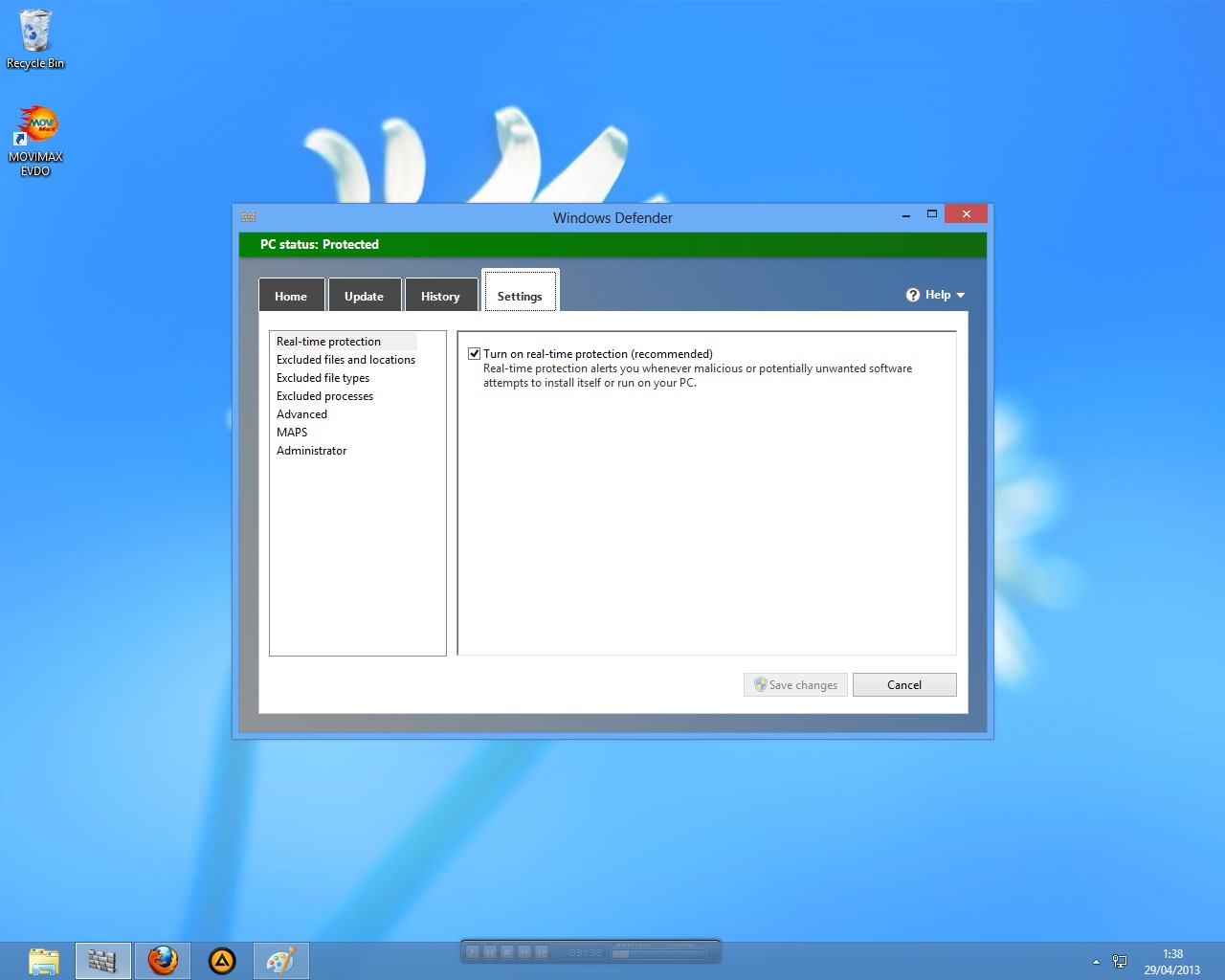
Task: Uncheck Turn on real-time protection checkbox
Action: tap(474, 354)
